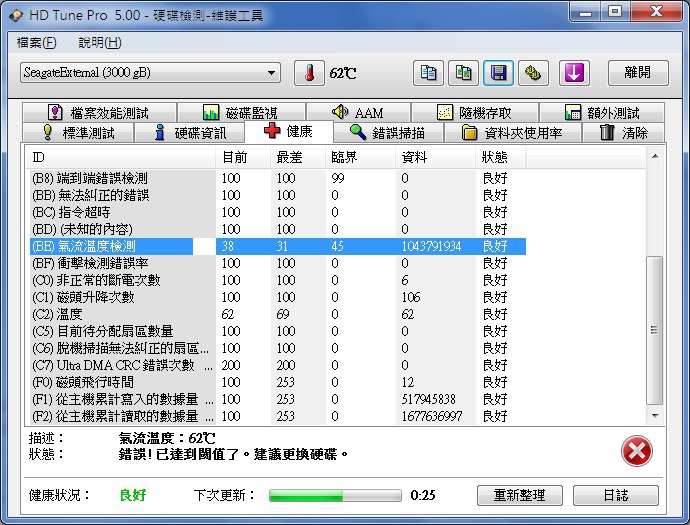Click the vertical scrollbar thumb
690x525 pixels.
655,330
